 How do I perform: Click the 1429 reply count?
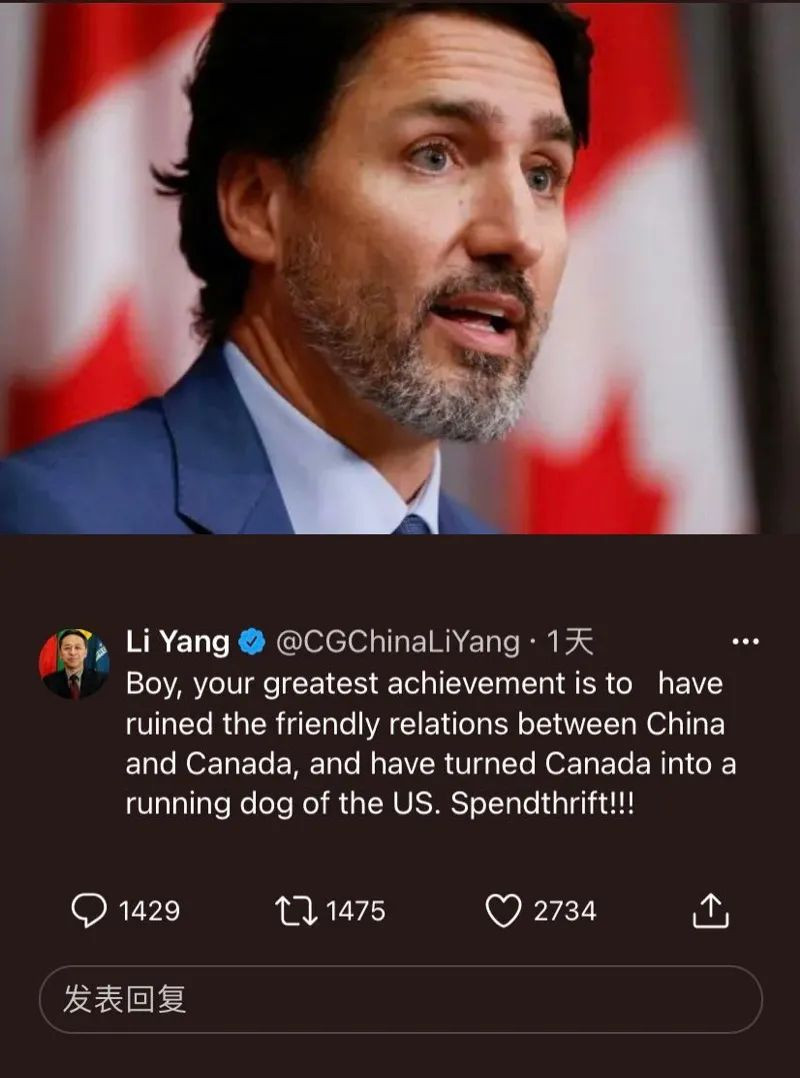pos(149,911)
